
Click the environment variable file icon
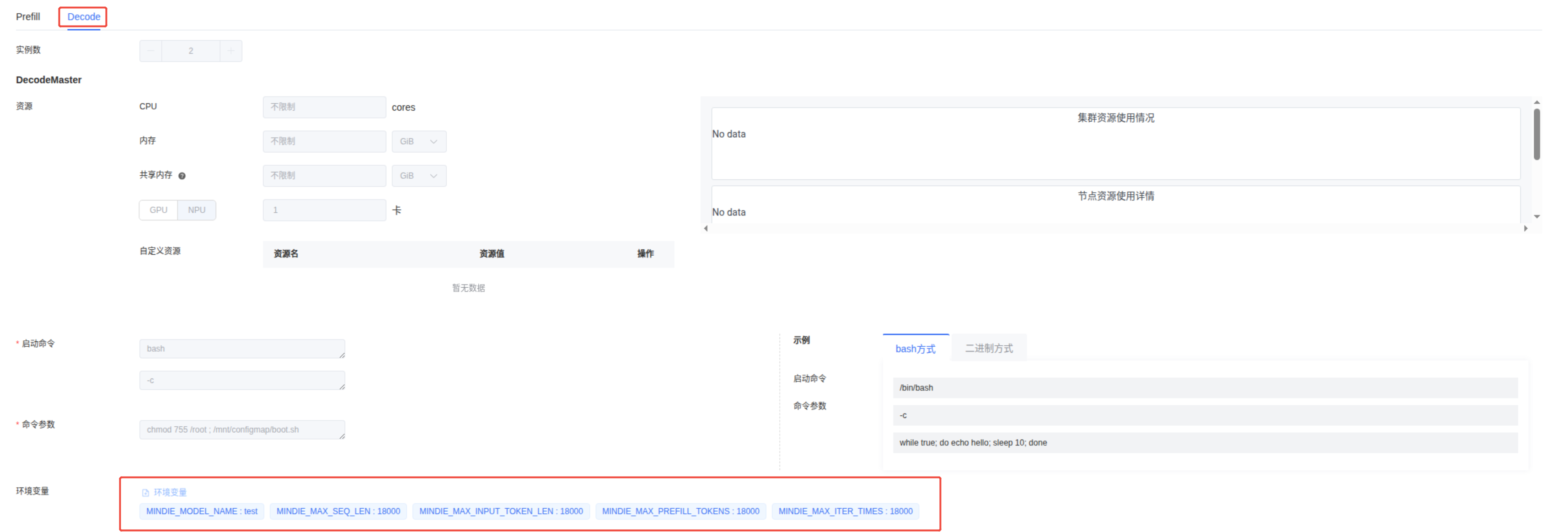(x=145, y=493)
